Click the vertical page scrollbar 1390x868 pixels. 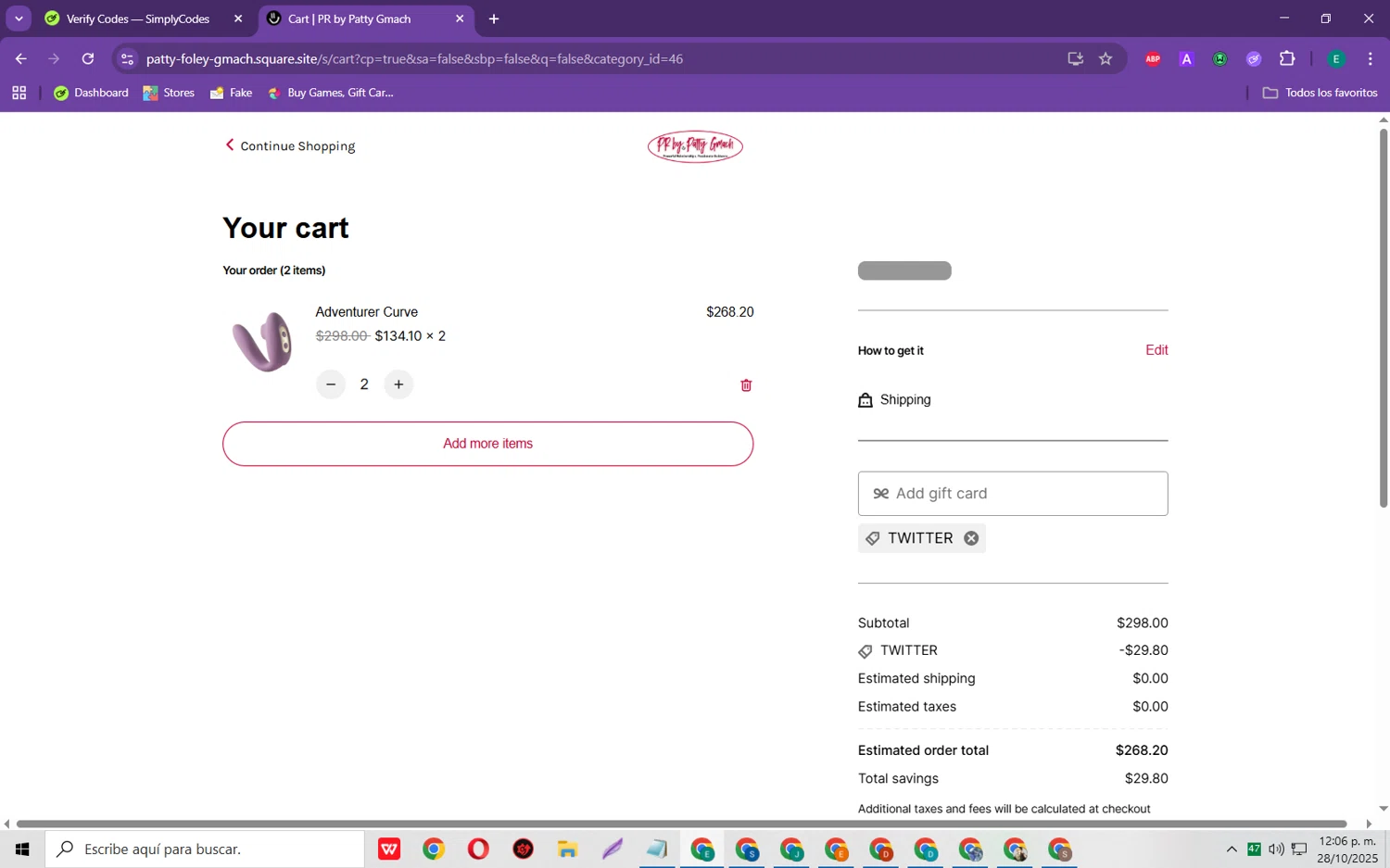(x=1383, y=318)
